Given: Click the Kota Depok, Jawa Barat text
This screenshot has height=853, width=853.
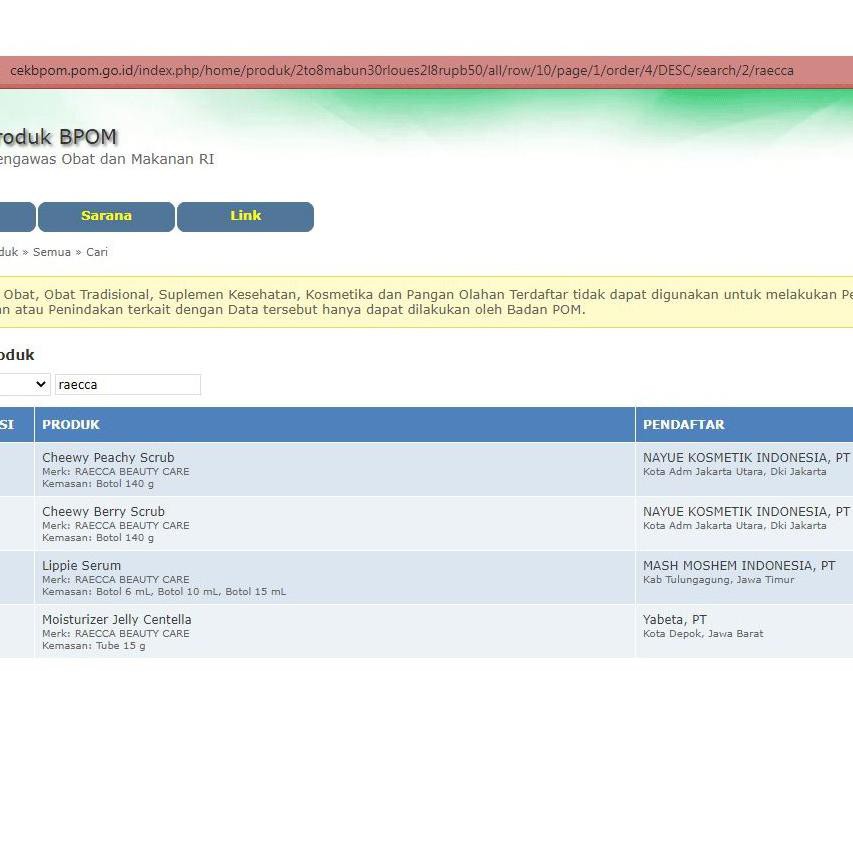Looking at the screenshot, I should click(703, 633).
